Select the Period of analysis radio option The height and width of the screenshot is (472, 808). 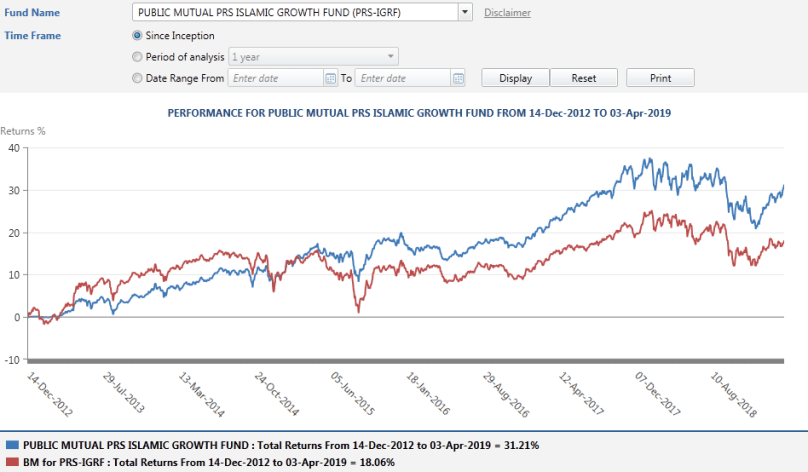(137, 57)
